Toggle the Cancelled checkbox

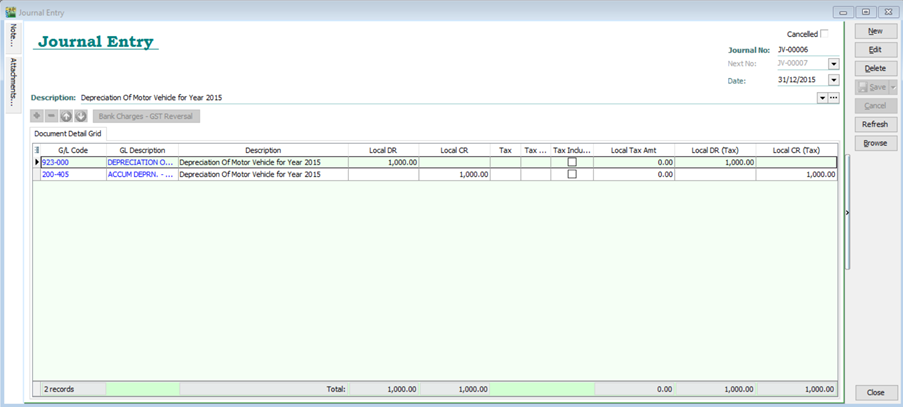pyautogui.click(x=824, y=34)
